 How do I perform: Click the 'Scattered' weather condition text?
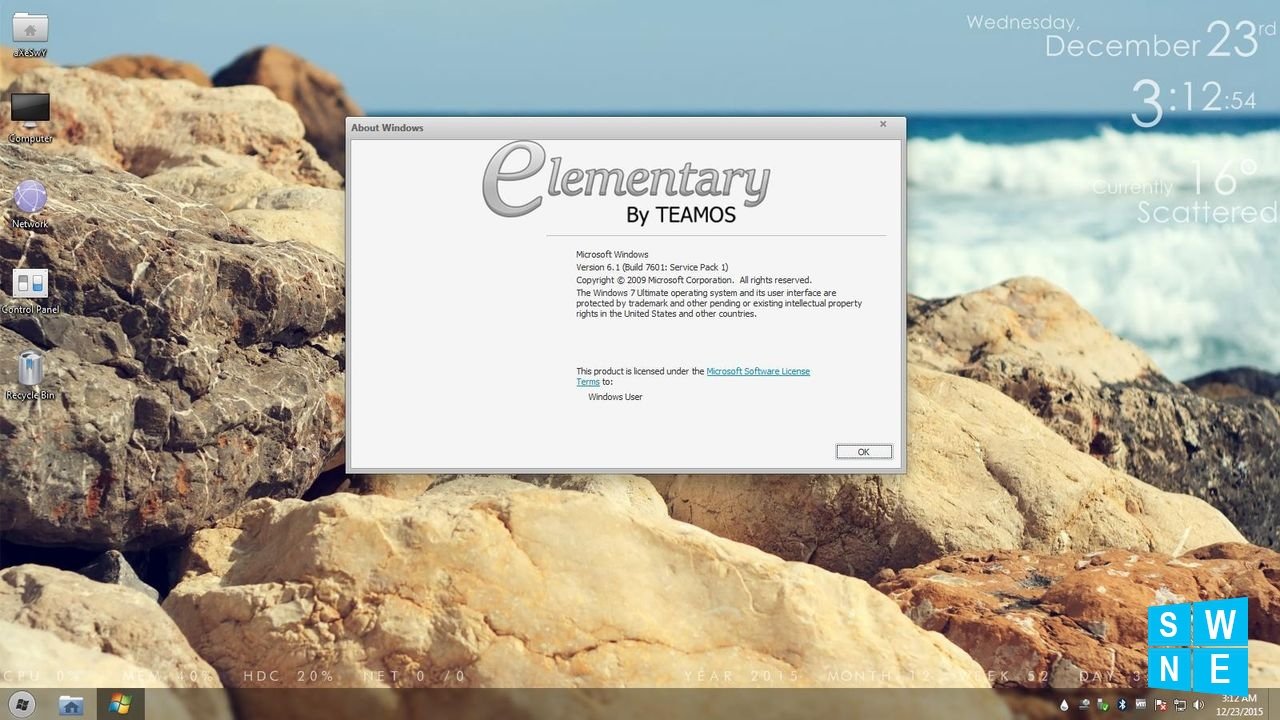1207,212
